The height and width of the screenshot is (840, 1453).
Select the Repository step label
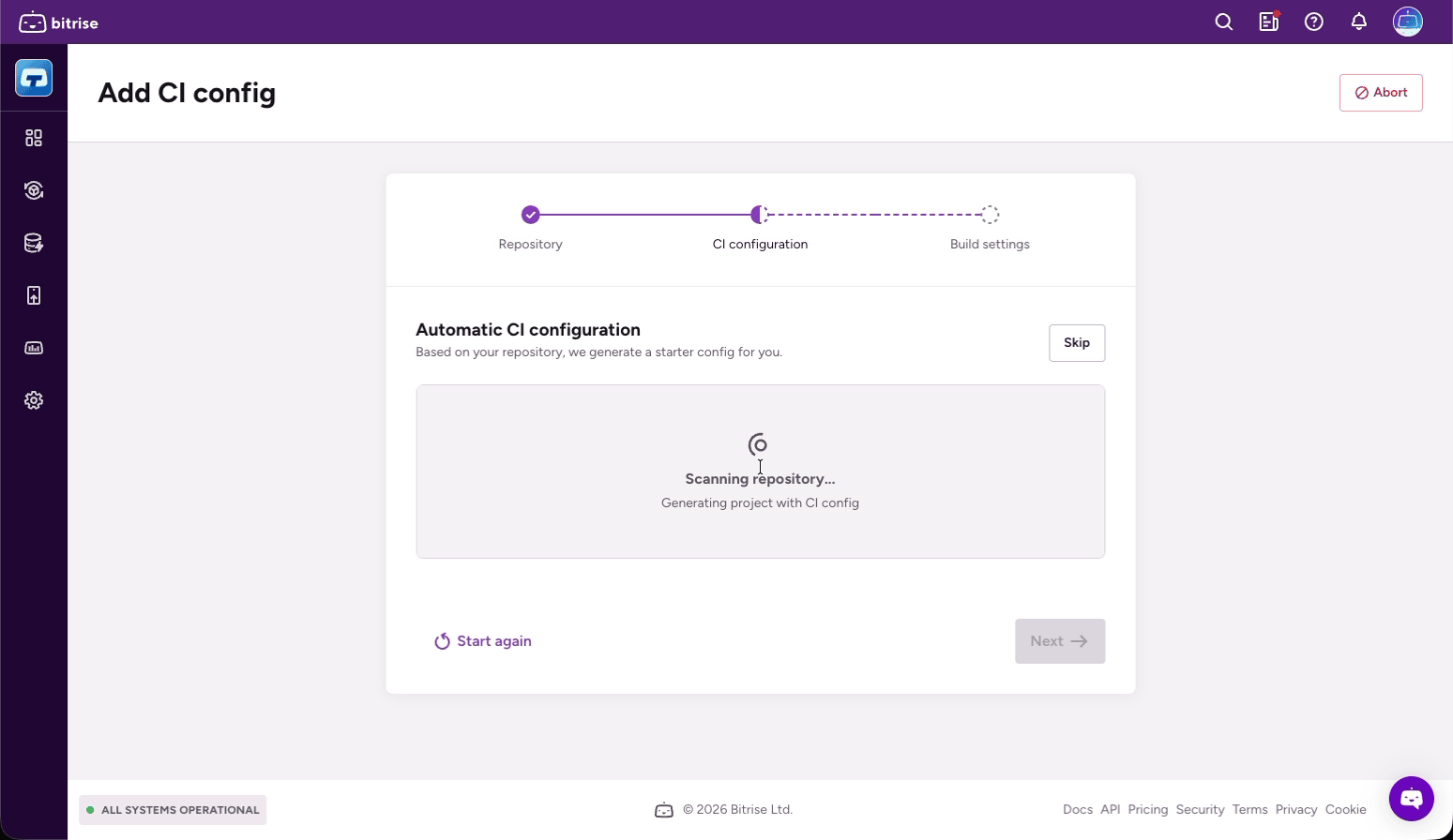click(x=531, y=244)
